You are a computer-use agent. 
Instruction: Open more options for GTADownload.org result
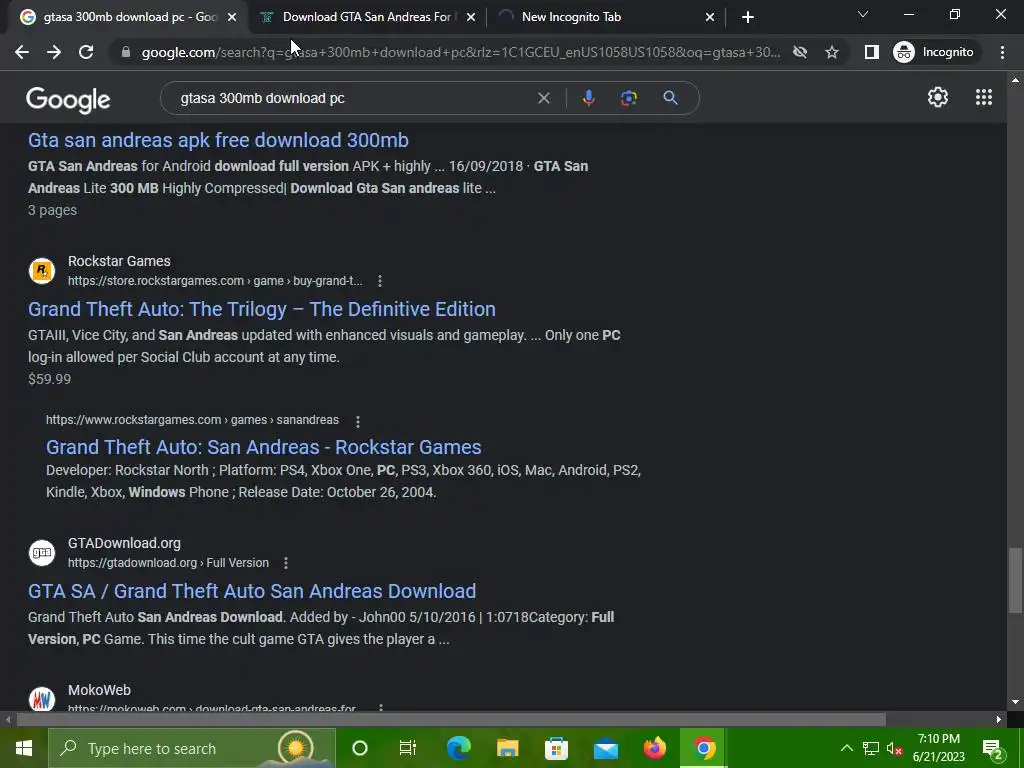(285, 563)
